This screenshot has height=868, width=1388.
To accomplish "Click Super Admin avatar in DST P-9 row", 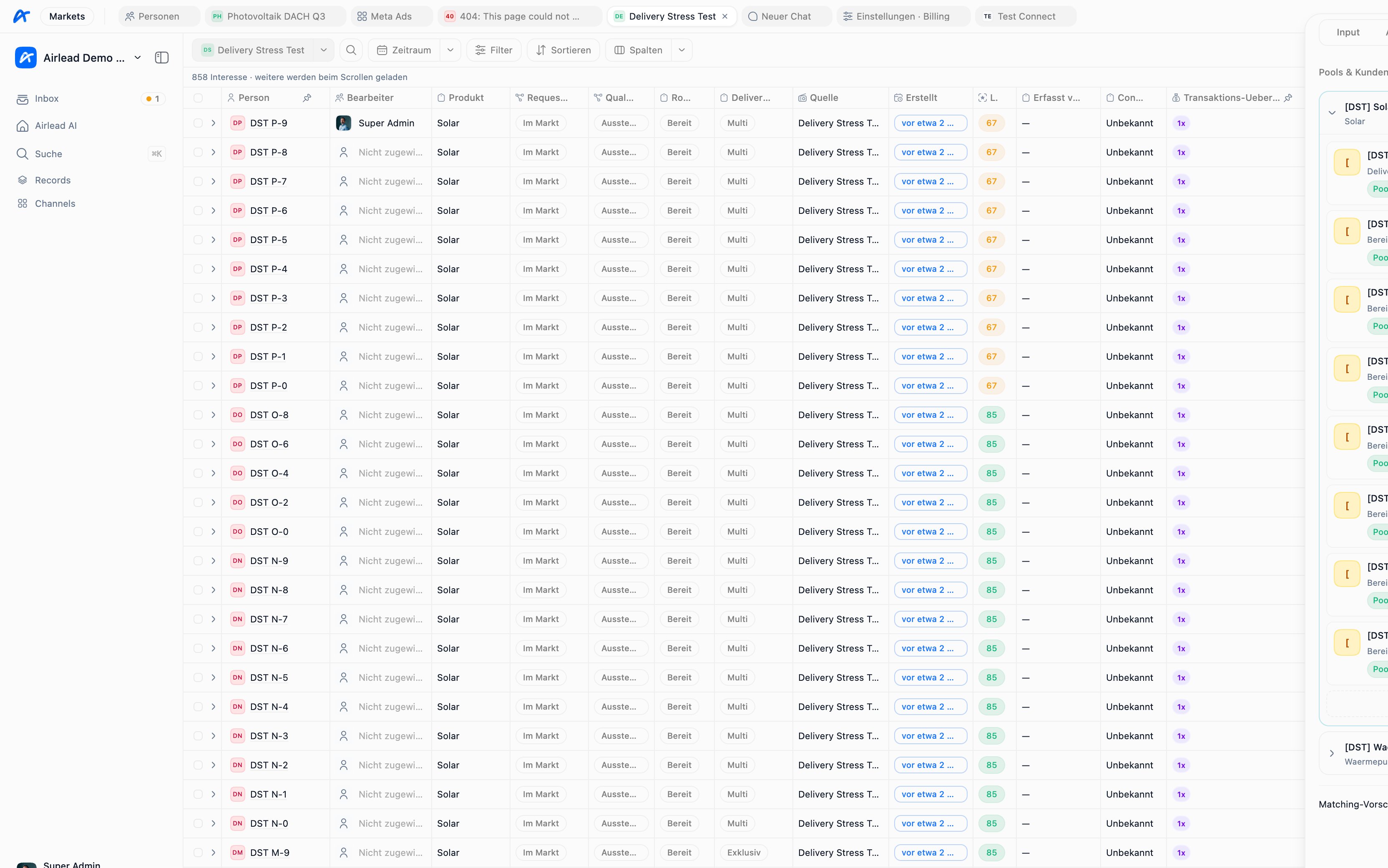I will click(x=343, y=123).
